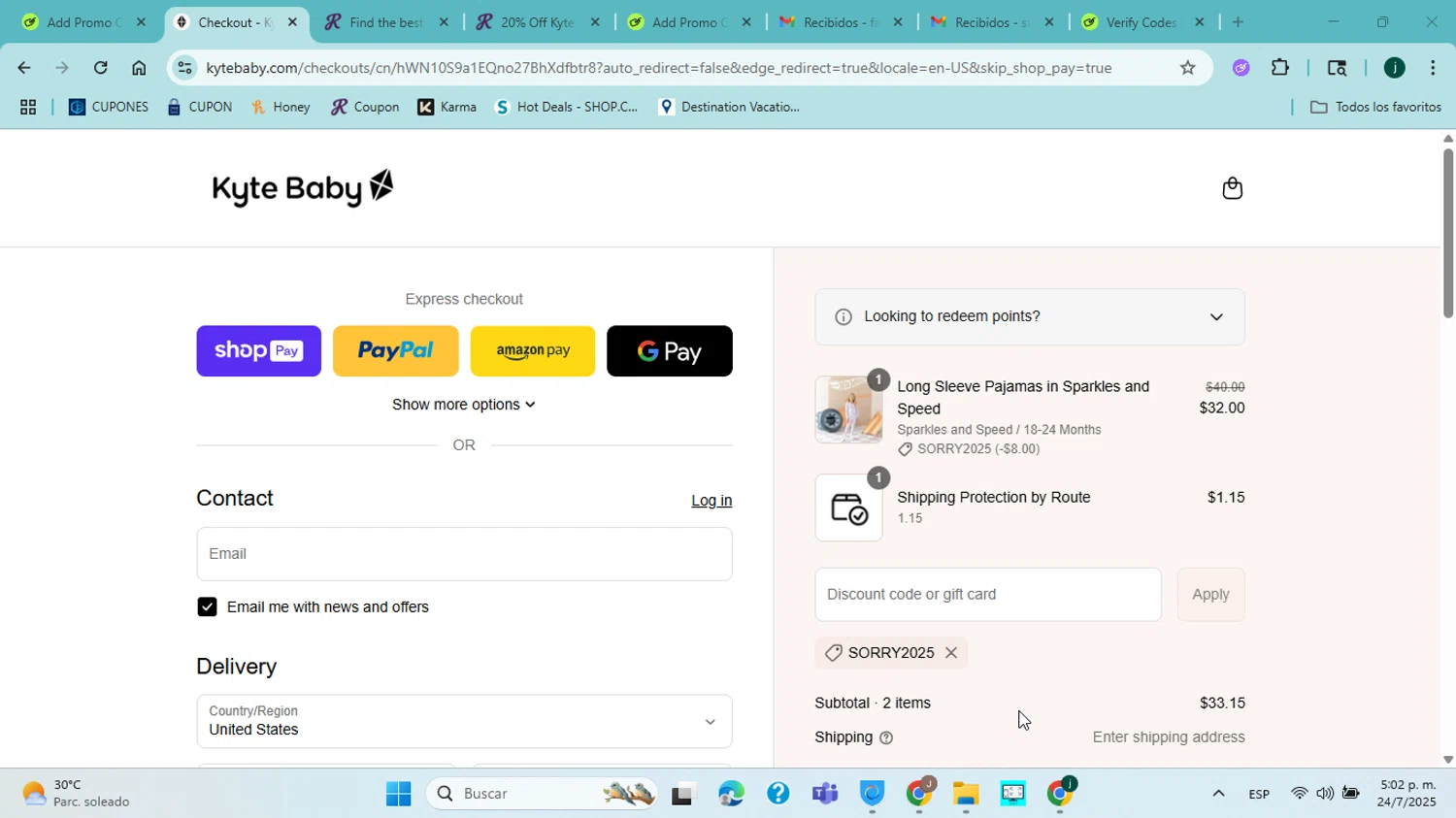Open the Chrome profile avatar
This screenshot has height=818, width=1456.
tap(1394, 68)
